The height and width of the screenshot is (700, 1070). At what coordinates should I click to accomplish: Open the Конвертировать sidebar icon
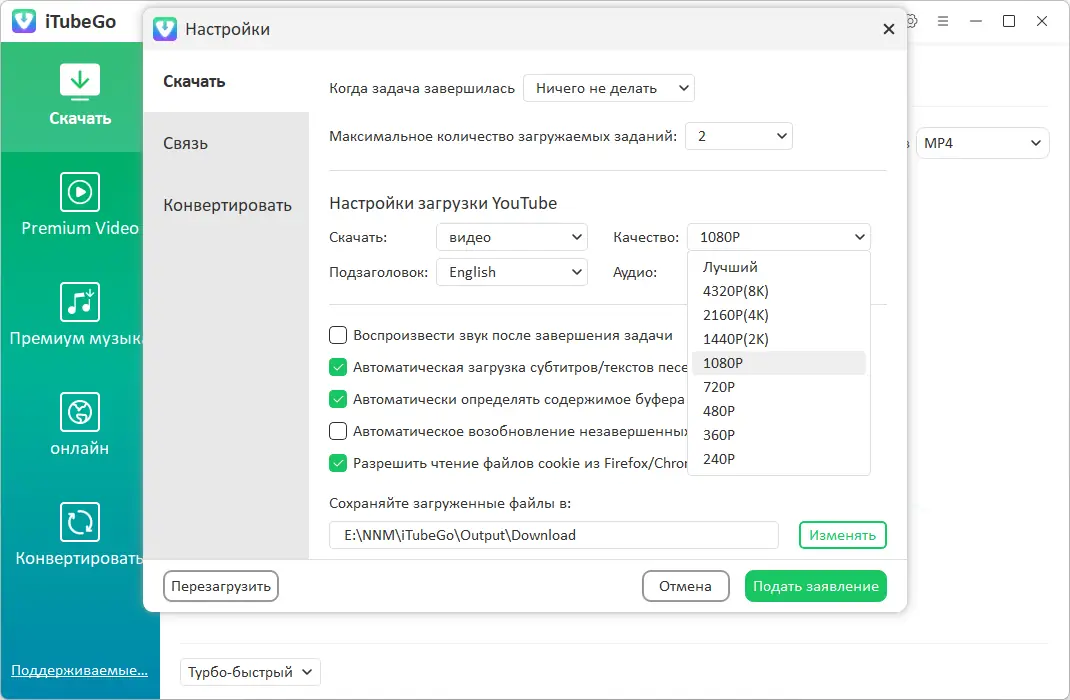(x=80, y=523)
